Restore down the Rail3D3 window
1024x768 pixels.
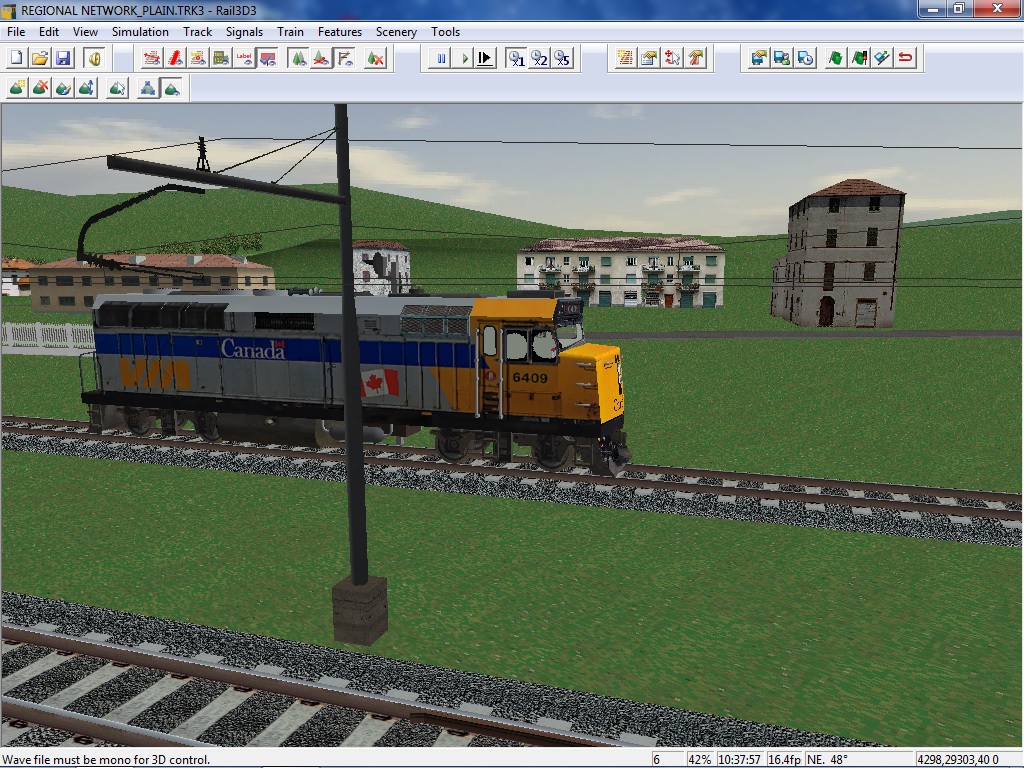pyautogui.click(x=959, y=8)
